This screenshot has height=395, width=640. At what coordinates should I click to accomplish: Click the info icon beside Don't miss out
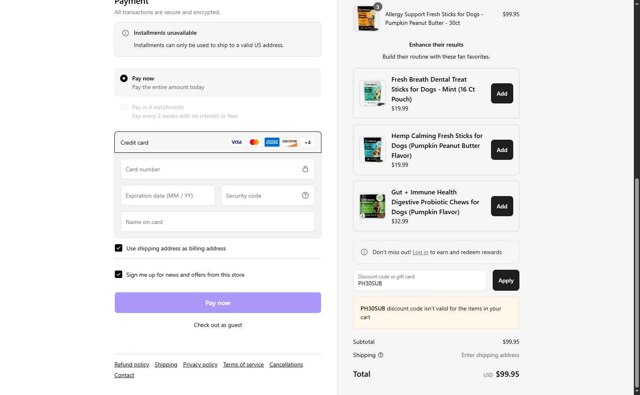point(364,252)
